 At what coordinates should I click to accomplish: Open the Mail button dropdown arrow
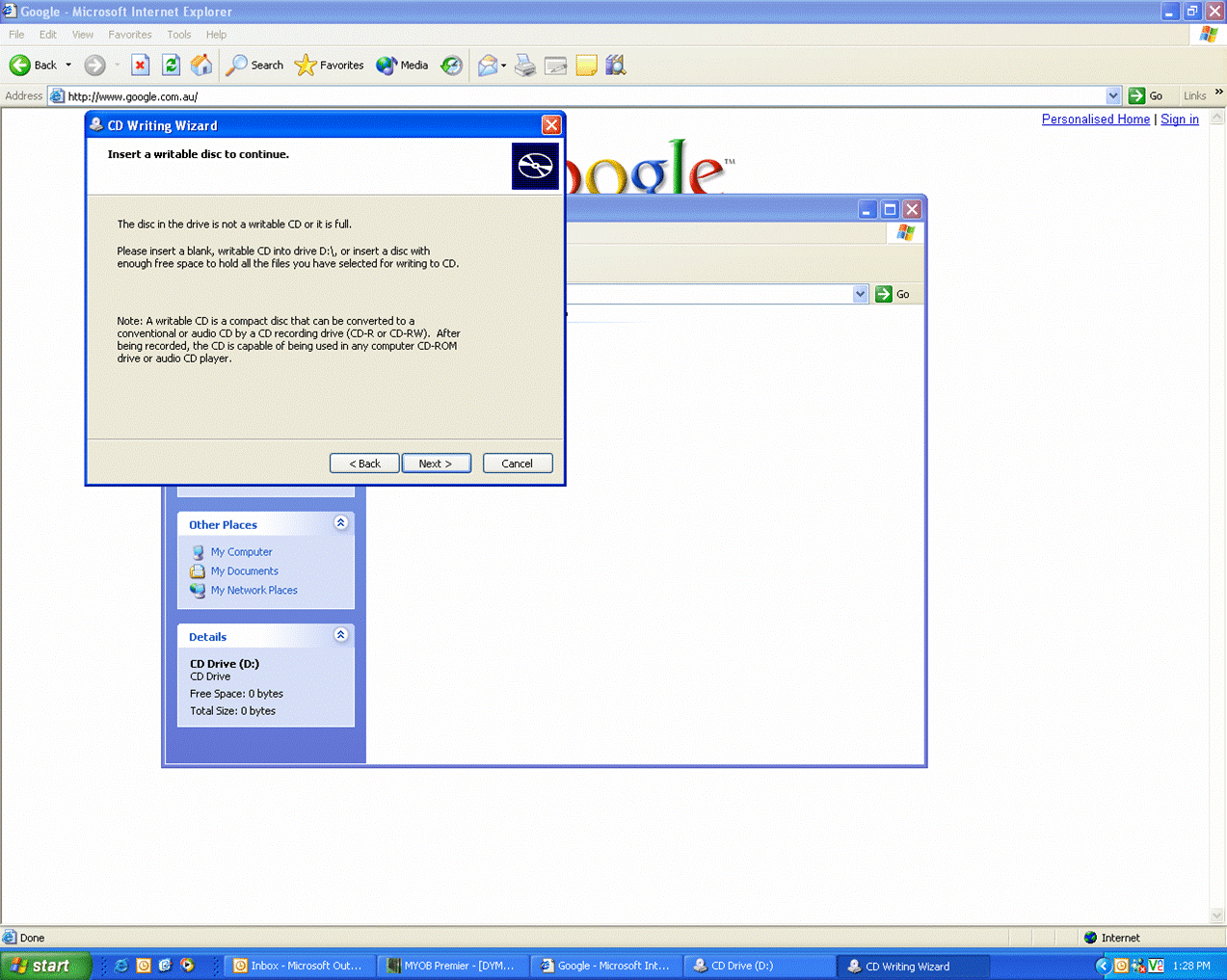(504, 66)
